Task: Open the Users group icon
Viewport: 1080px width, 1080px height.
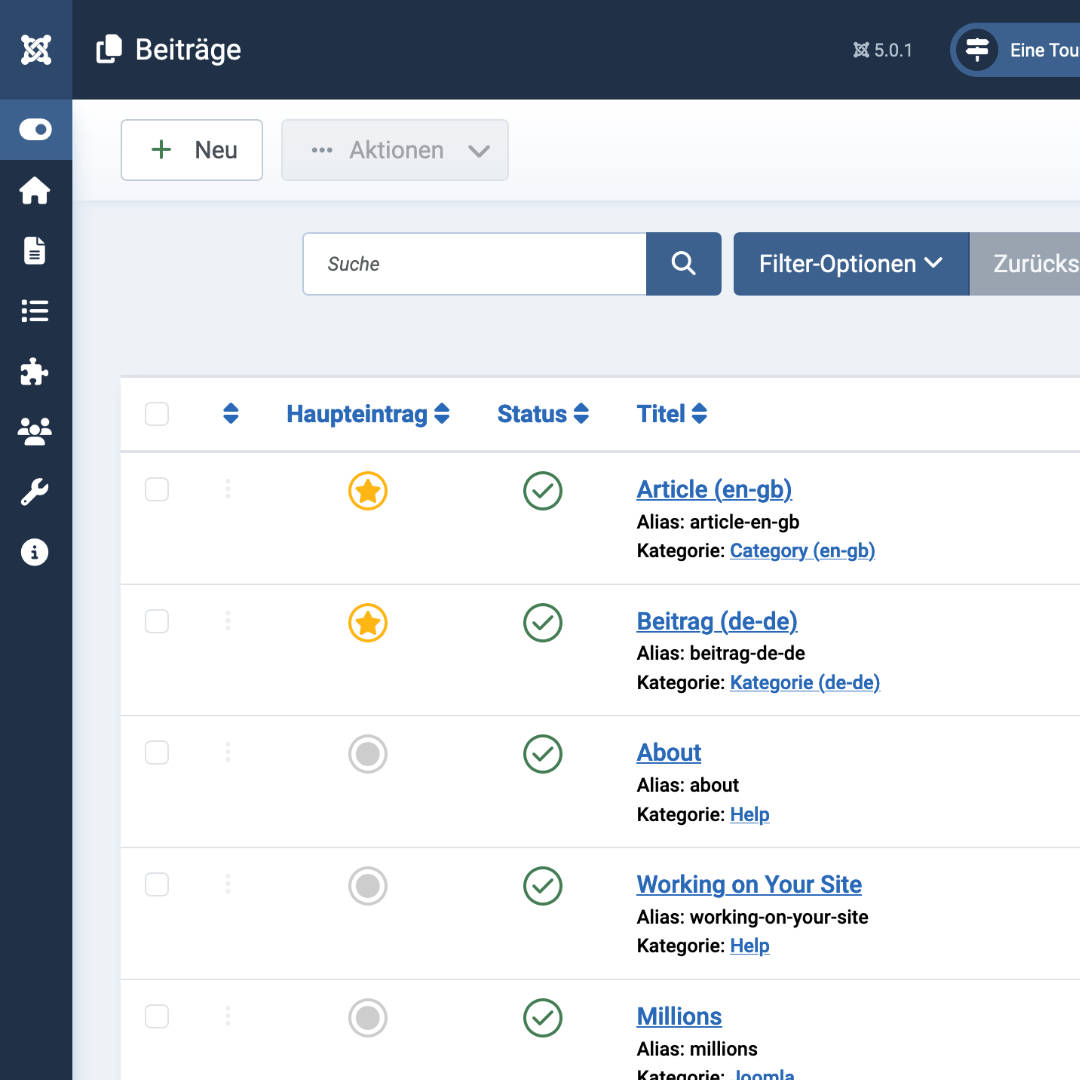Action: [34, 432]
